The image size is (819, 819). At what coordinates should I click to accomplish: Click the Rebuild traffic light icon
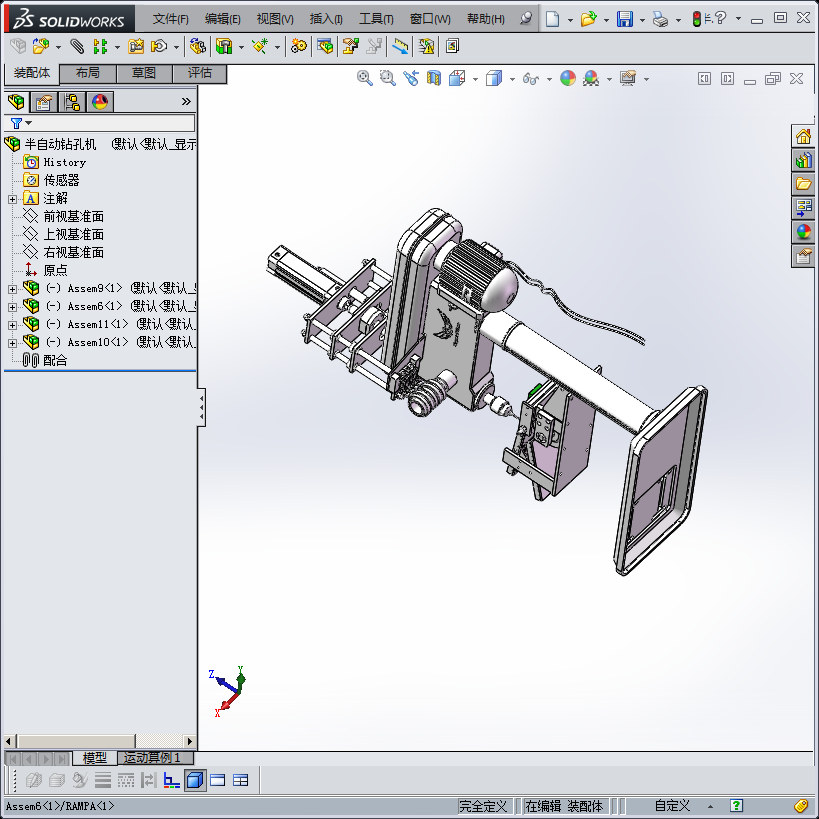(x=697, y=19)
